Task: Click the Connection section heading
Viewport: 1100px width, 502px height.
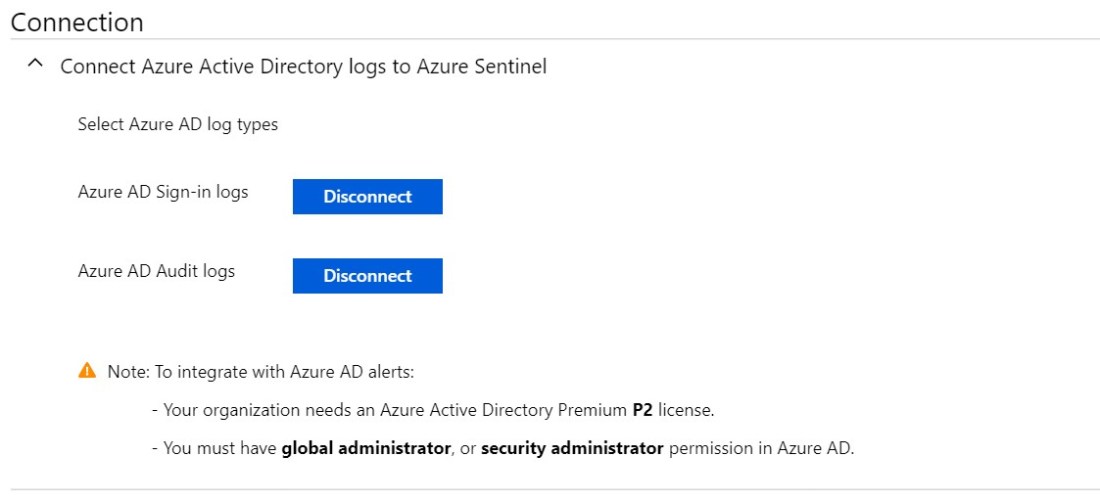Action: 77,22
